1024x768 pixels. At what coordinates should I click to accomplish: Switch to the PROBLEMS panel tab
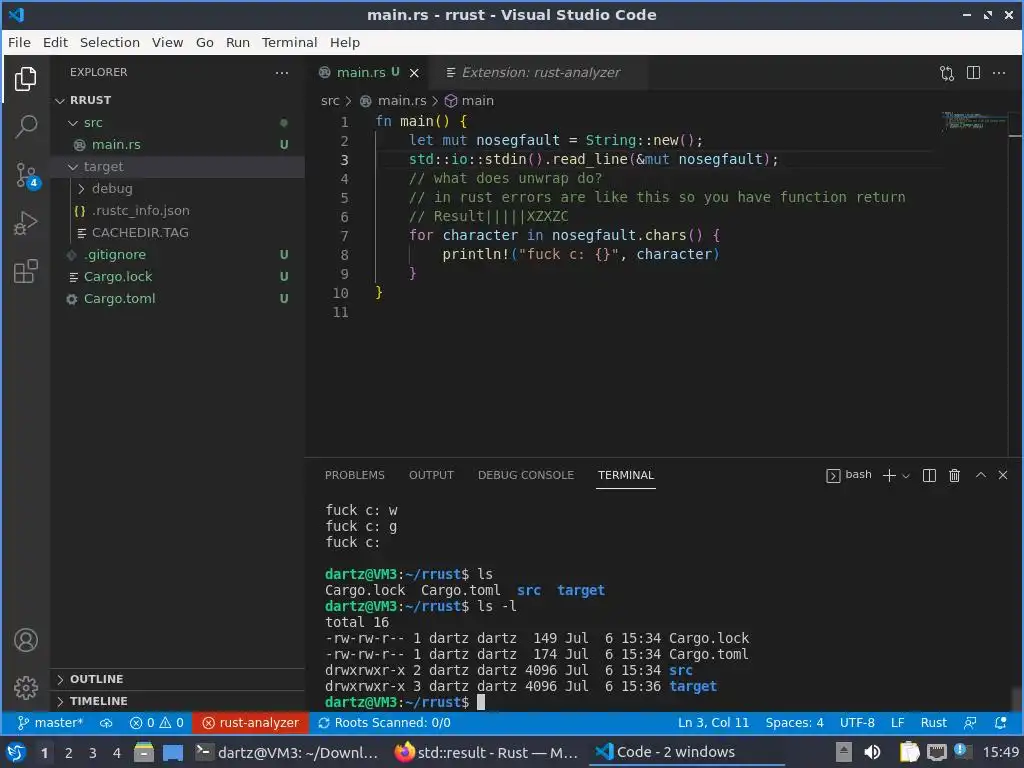click(x=355, y=475)
